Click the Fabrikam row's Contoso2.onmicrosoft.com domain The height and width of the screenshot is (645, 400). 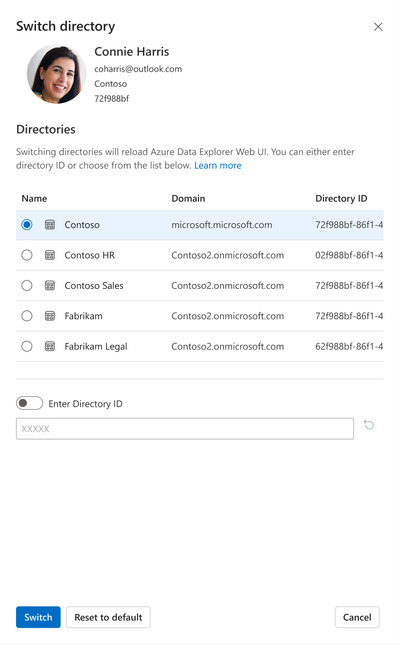(228, 316)
